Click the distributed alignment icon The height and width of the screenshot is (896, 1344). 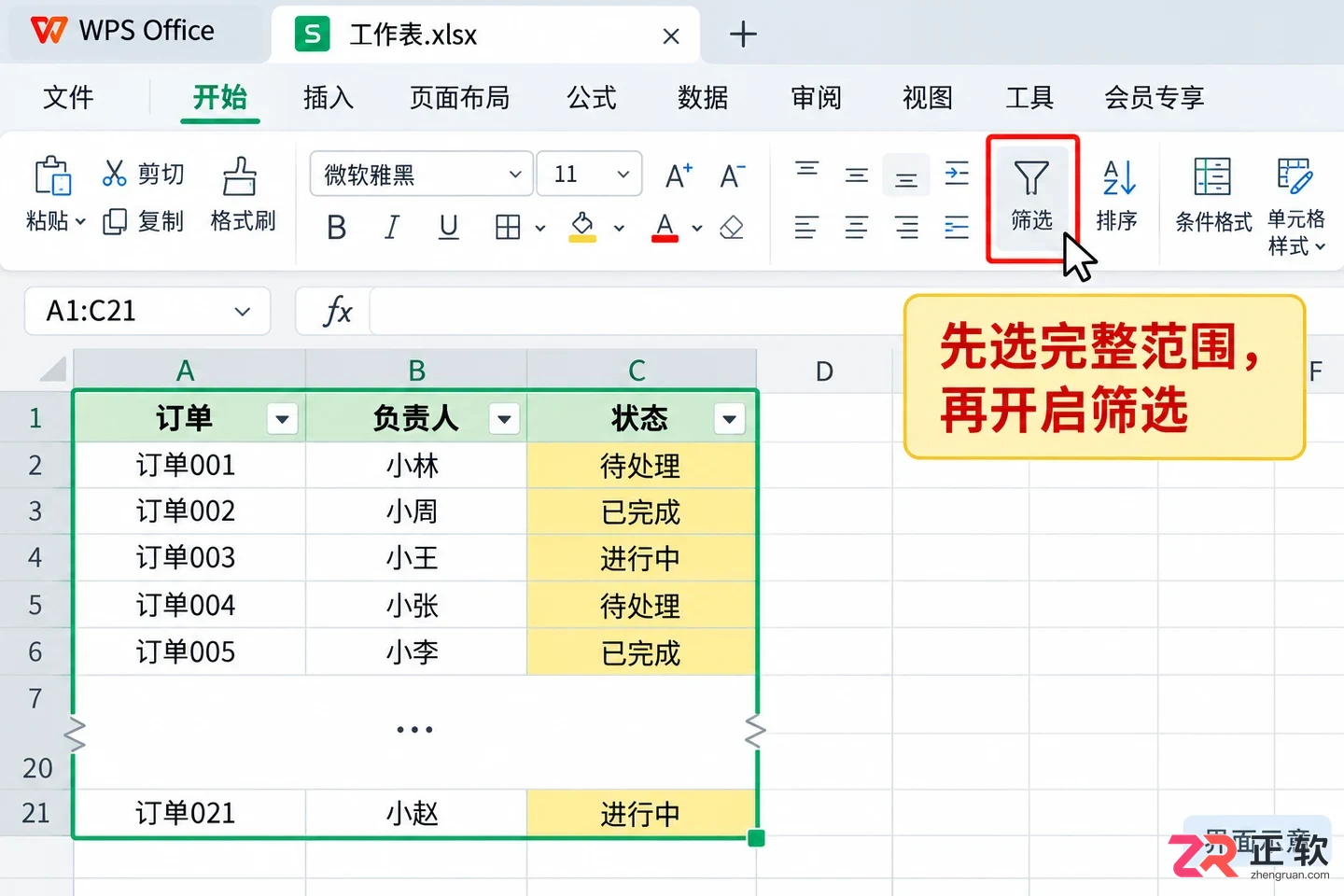tap(957, 227)
